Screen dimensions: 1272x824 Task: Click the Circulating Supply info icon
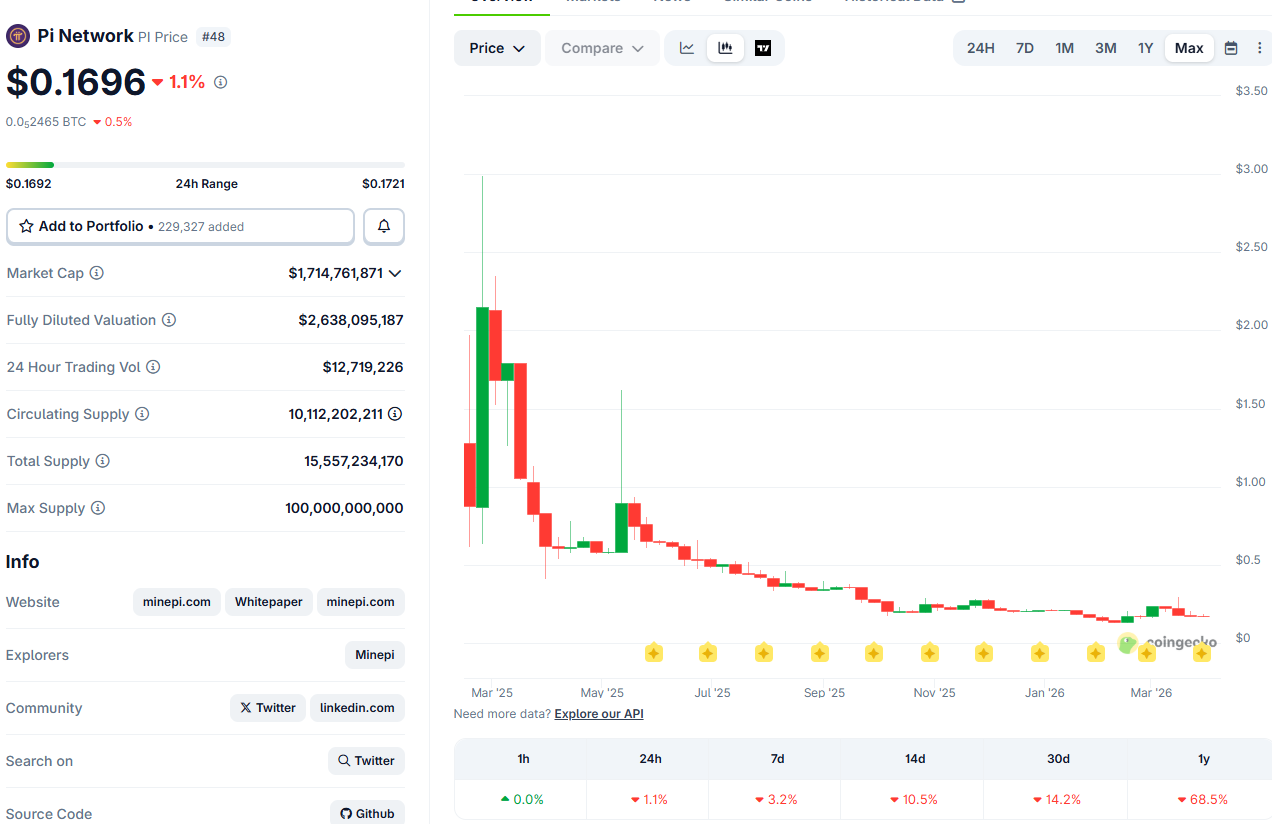click(x=142, y=413)
